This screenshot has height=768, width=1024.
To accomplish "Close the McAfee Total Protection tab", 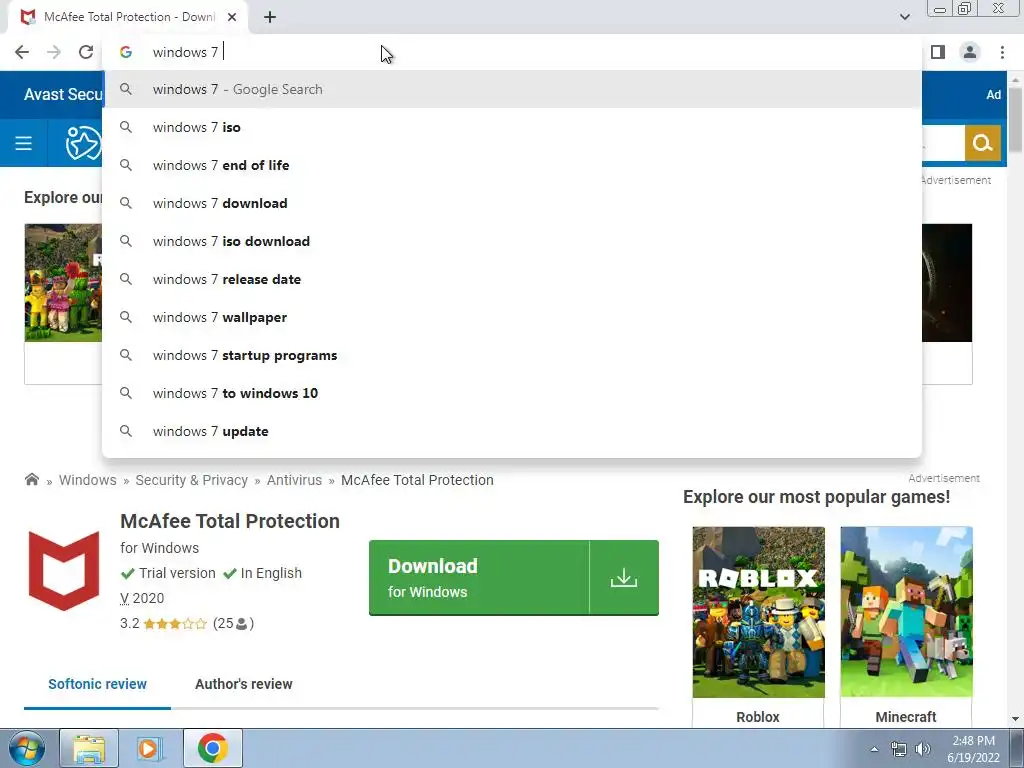I will click(232, 18).
